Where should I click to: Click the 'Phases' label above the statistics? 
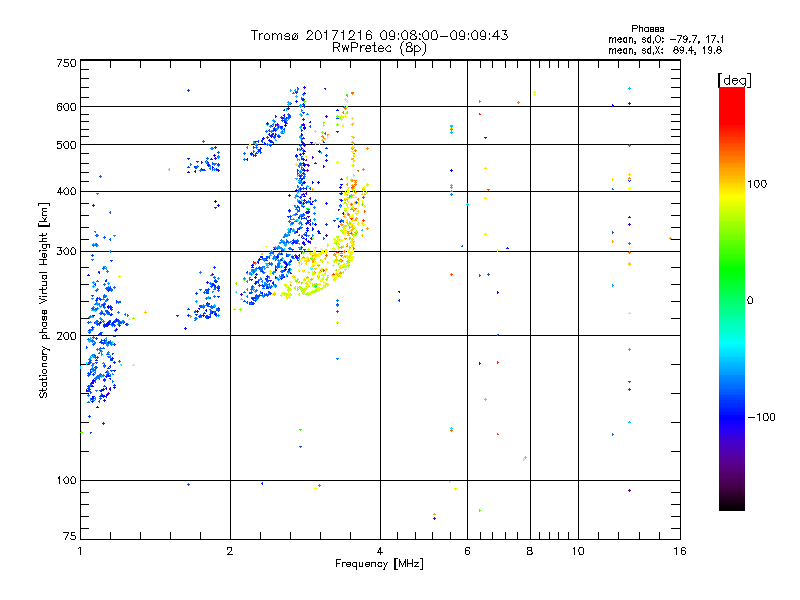click(x=647, y=29)
